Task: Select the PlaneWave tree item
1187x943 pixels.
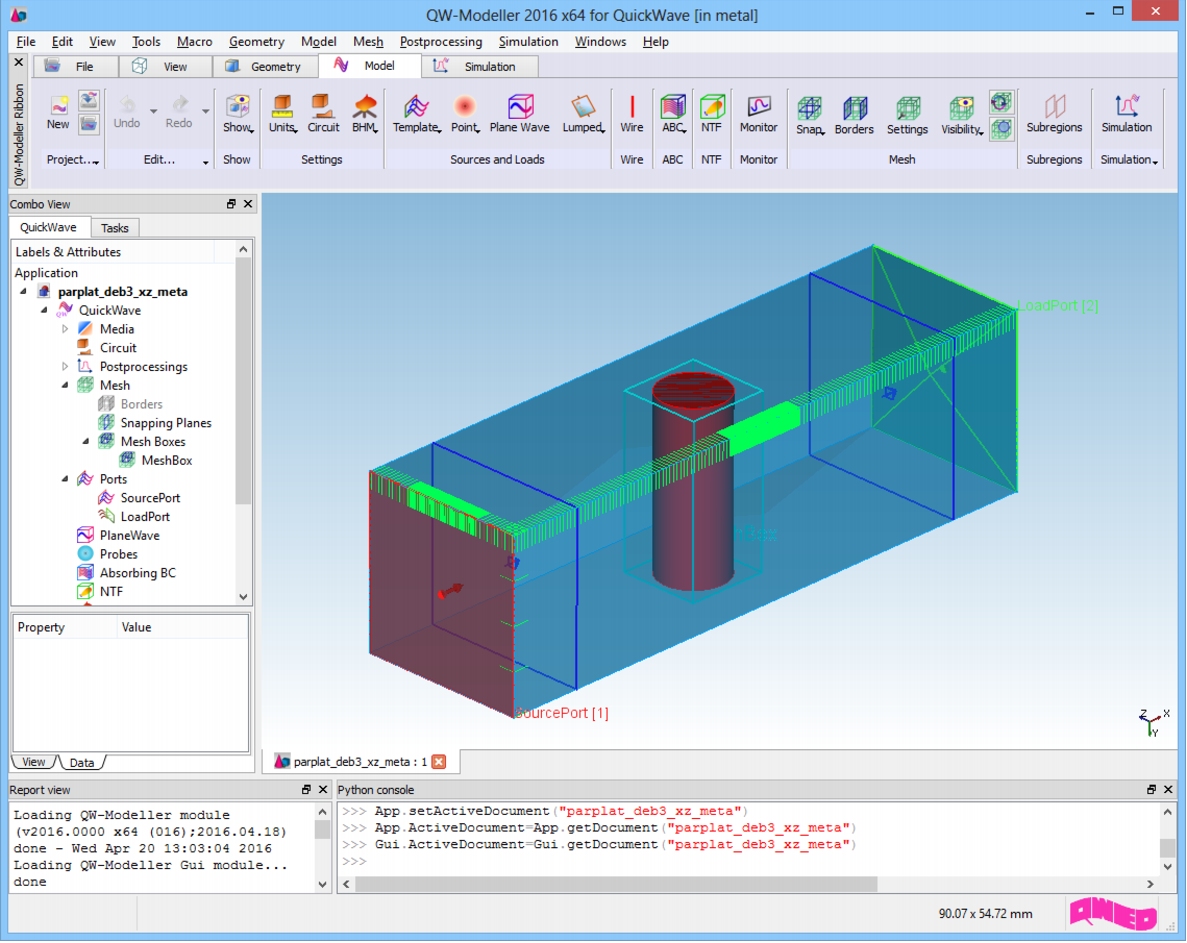Action: coord(129,535)
